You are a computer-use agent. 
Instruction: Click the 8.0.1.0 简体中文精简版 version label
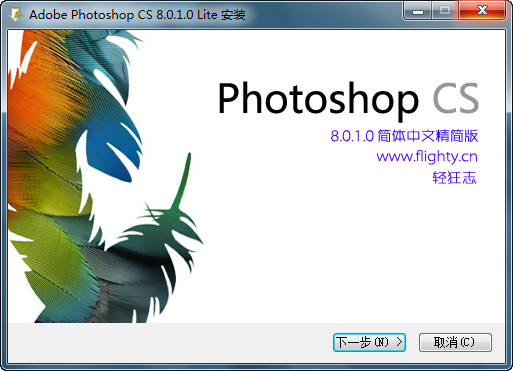[x=404, y=136]
